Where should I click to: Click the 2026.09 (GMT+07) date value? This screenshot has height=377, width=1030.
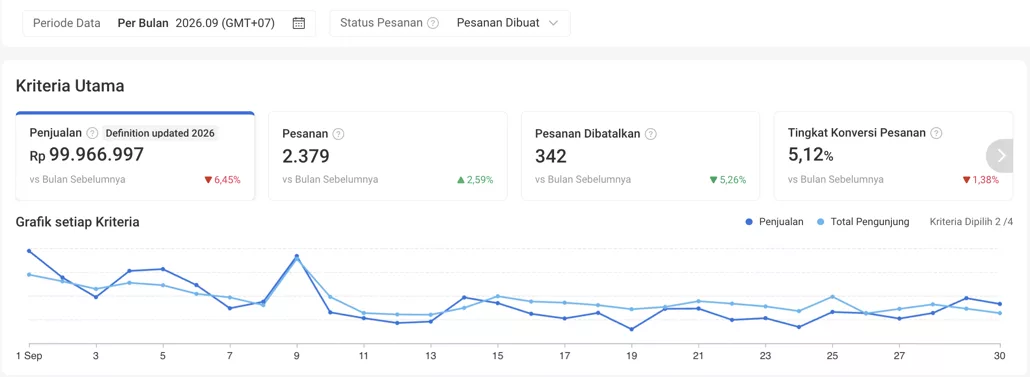pyautogui.click(x=225, y=23)
